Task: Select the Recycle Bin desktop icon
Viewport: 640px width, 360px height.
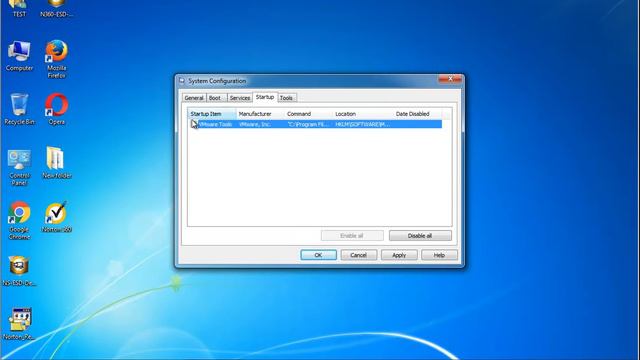Action: pos(19,109)
